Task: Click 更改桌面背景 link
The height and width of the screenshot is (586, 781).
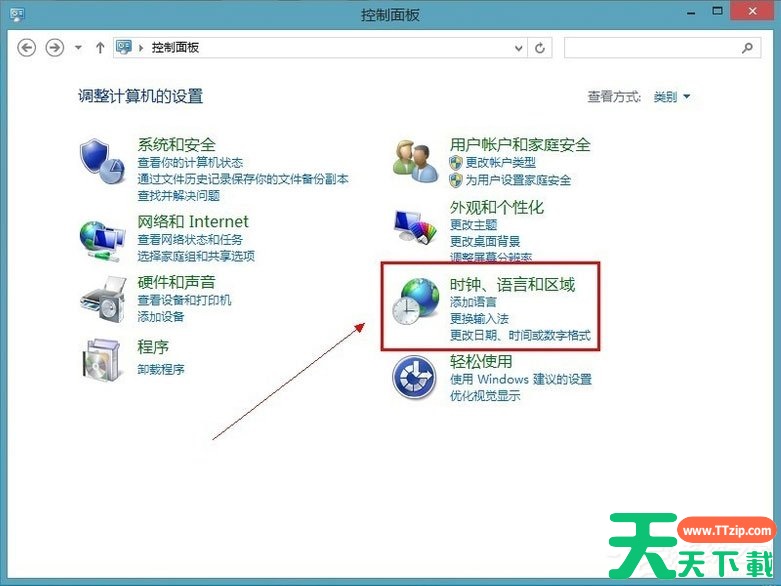Action: (x=485, y=241)
